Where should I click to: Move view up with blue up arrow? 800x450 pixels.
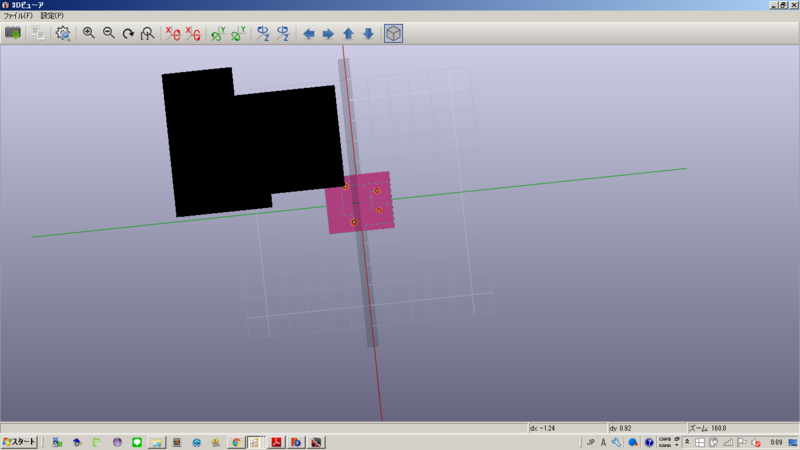pos(348,34)
